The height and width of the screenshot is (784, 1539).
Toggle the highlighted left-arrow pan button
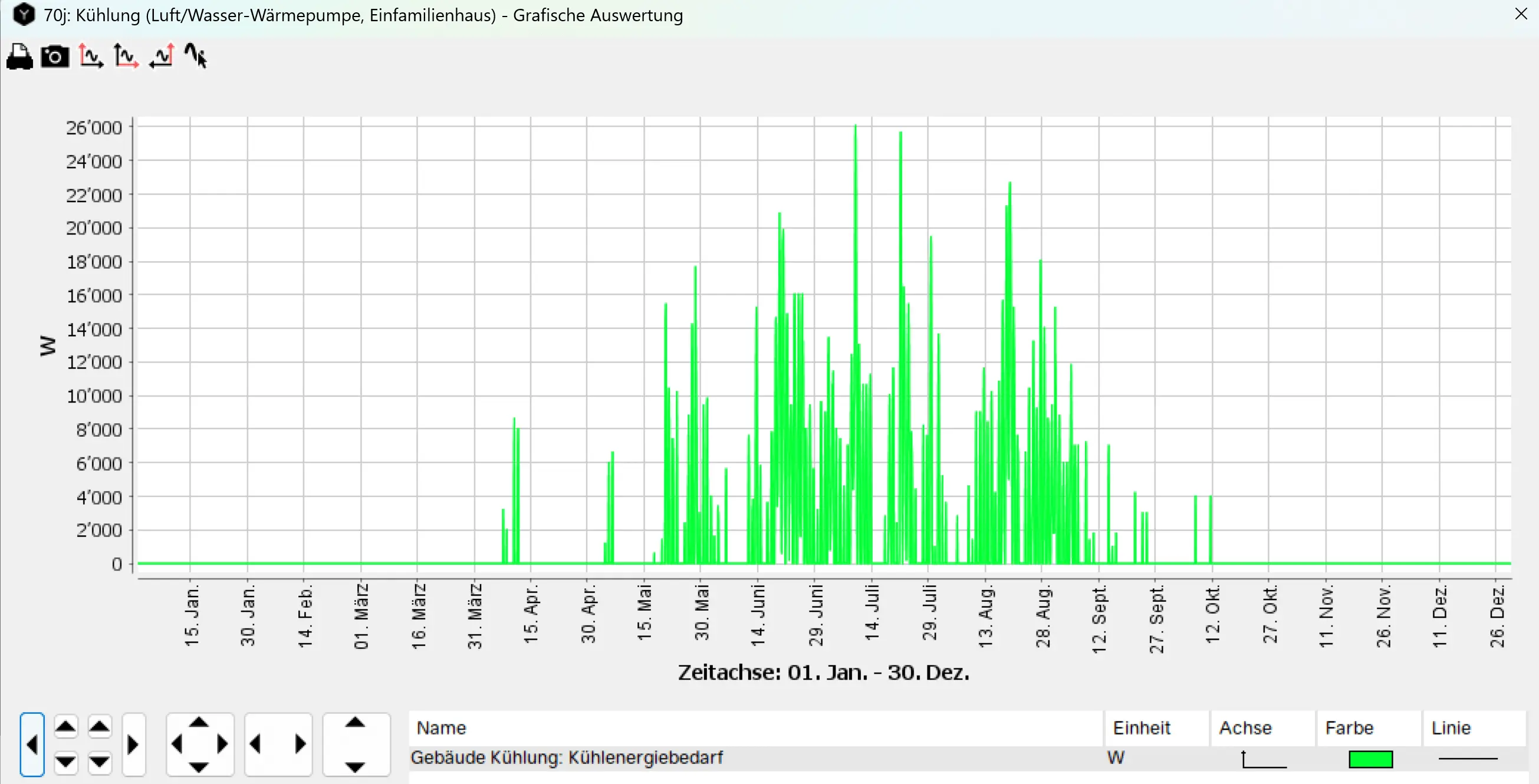(33, 744)
